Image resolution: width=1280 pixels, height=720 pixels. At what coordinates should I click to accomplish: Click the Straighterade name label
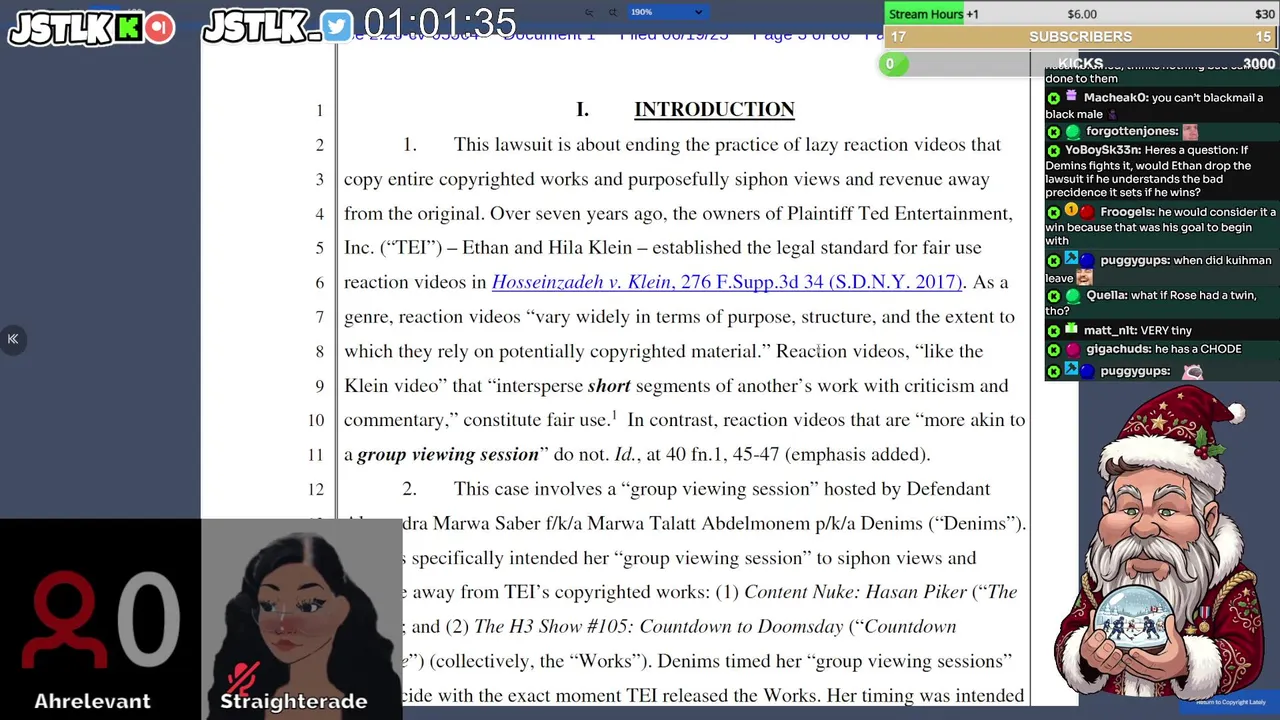(294, 701)
